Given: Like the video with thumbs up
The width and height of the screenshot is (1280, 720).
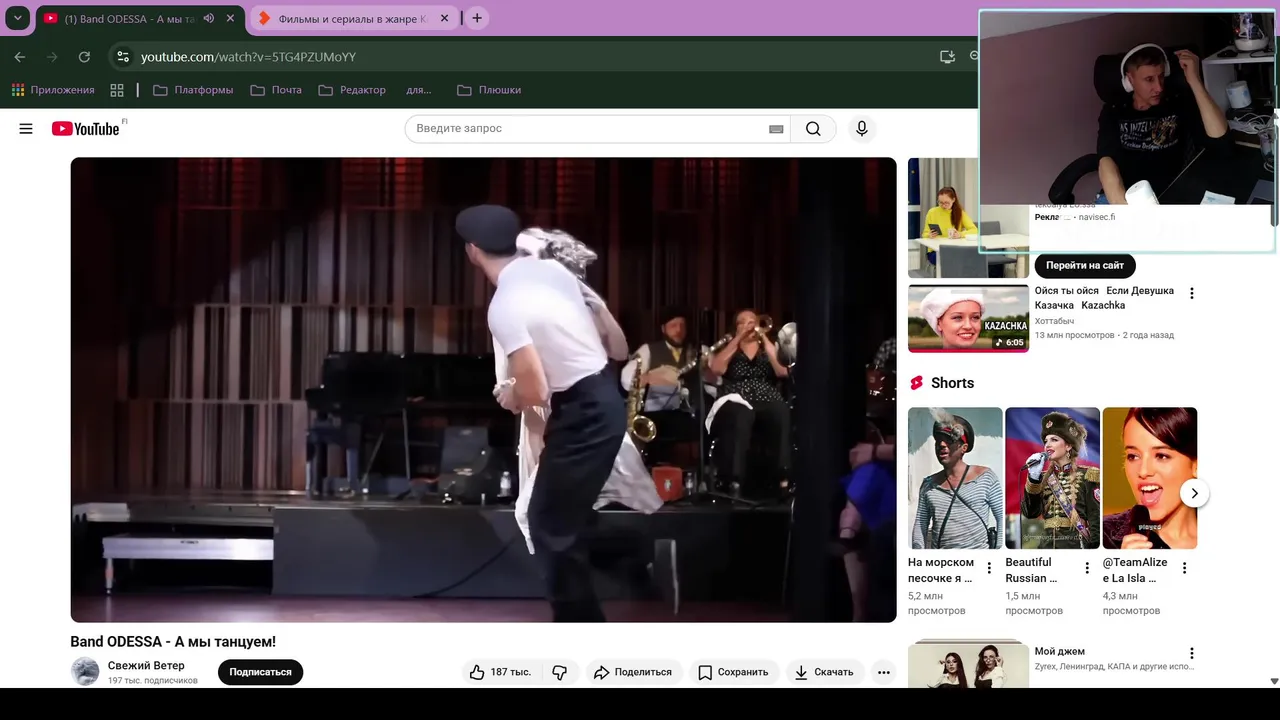Looking at the screenshot, I should tap(500, 672).
